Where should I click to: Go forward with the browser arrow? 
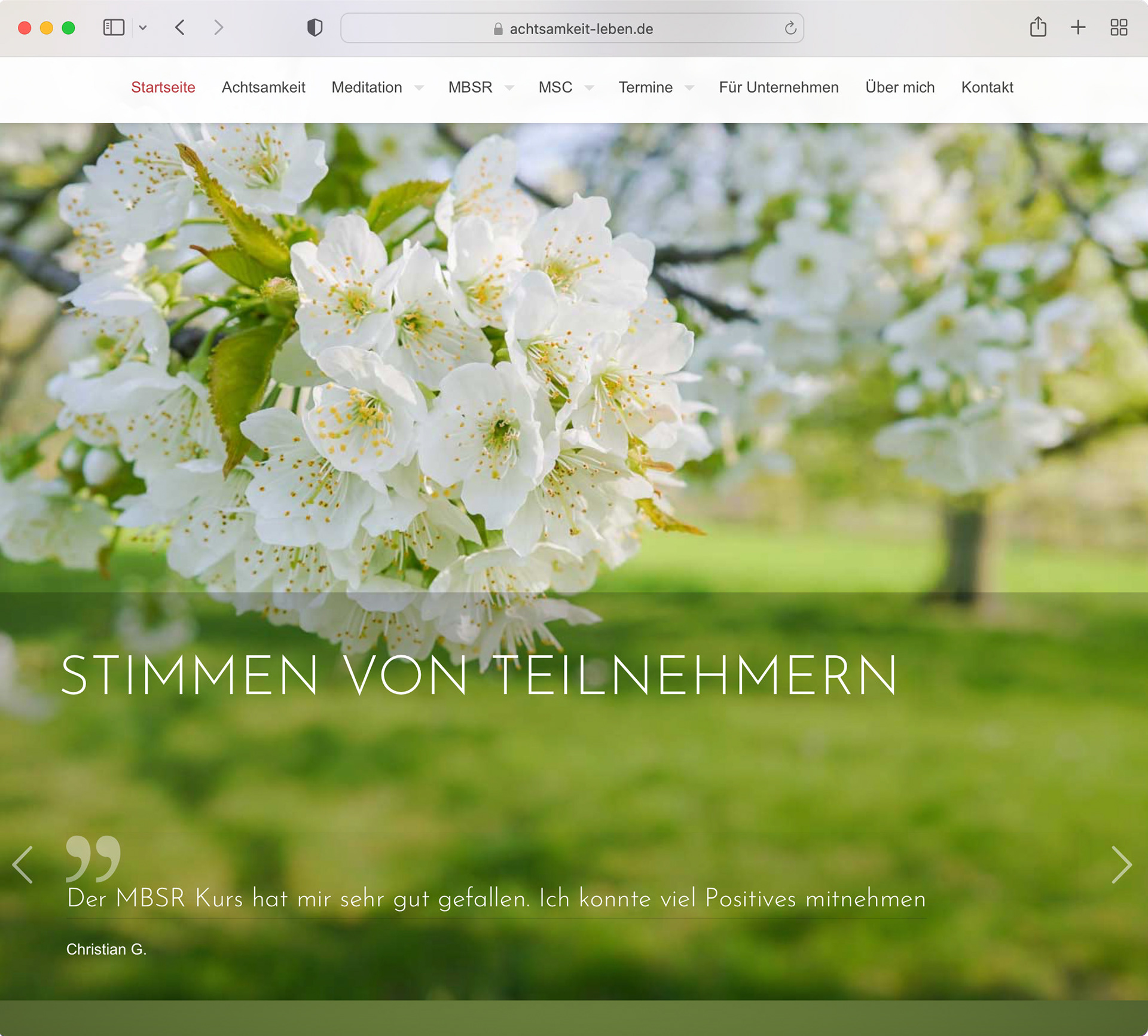[x=218, y=27]
